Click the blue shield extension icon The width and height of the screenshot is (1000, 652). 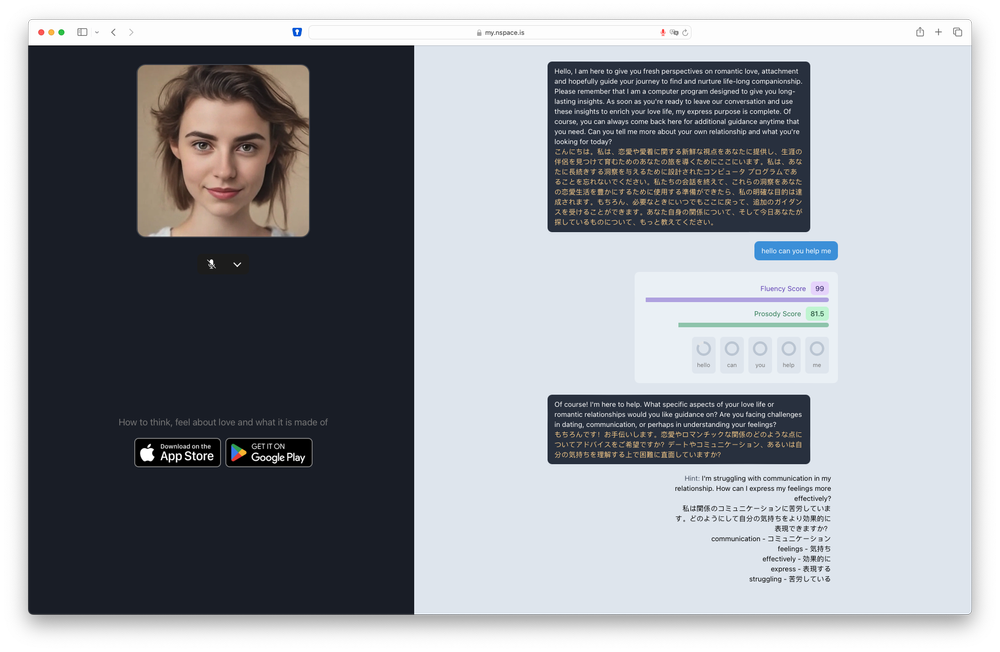(297, 31)
